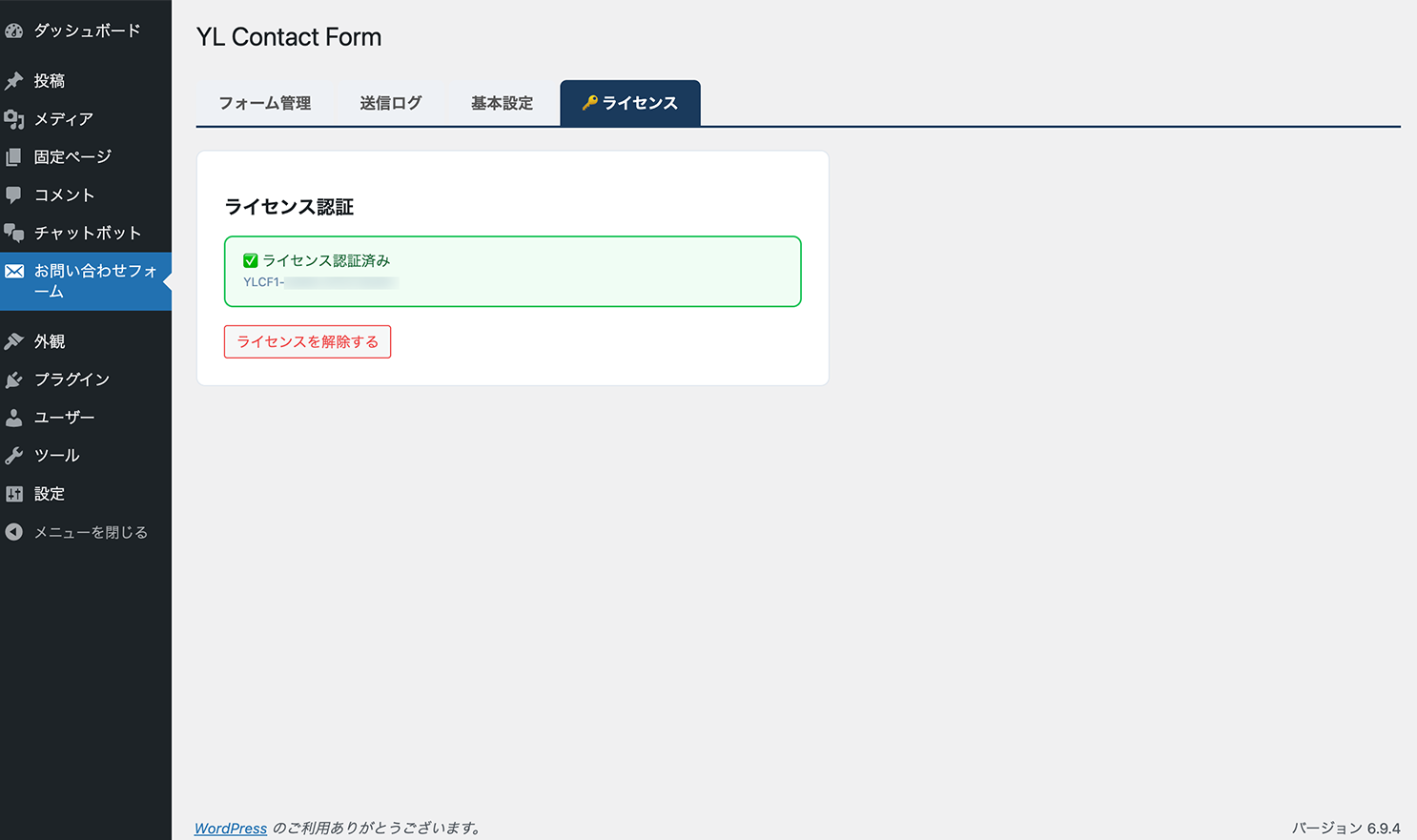This screenshot has width=1417, height=840.
Task: Switch to the フォーム管理 tab
Action: (265, 103)
